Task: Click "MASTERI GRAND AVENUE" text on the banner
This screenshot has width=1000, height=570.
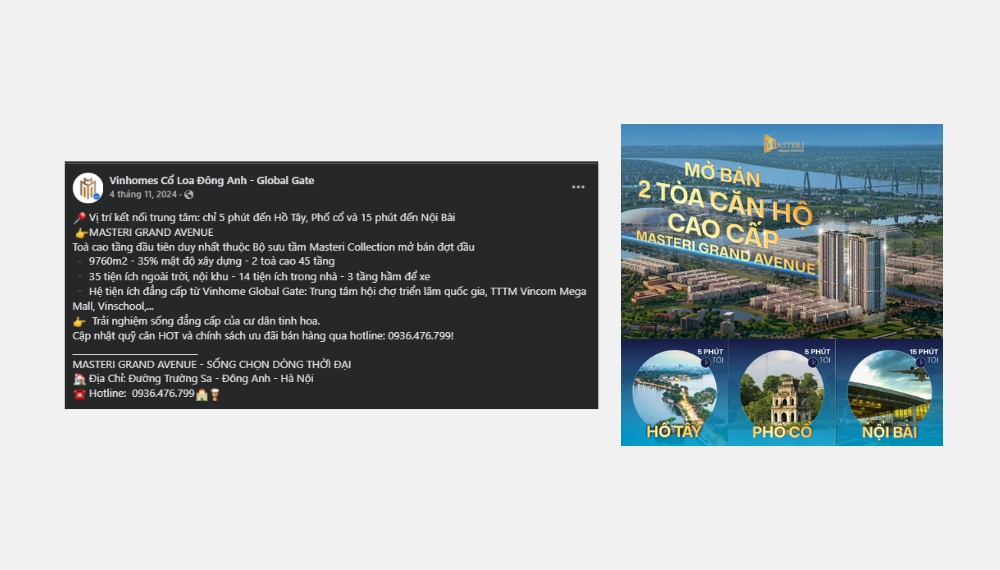Action: pyautogui.click(x=726, y=253)
